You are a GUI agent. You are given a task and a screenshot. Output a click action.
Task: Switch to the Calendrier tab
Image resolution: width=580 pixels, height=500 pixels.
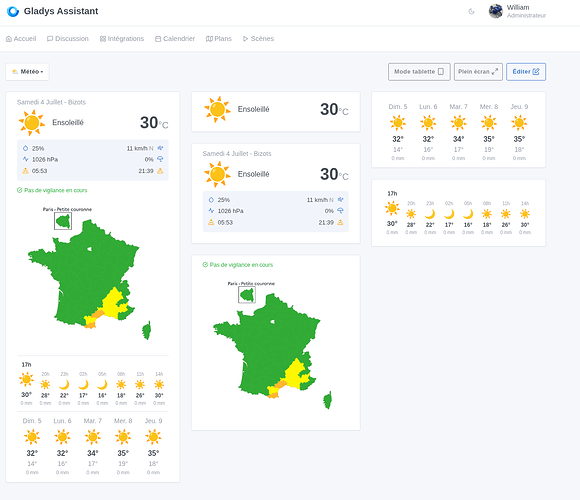point(175,39)
